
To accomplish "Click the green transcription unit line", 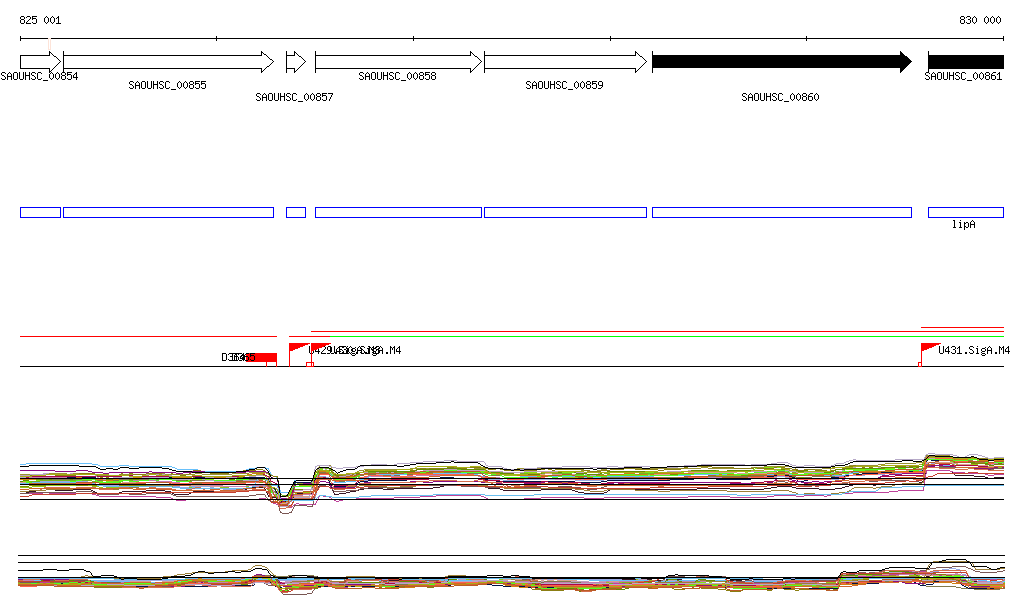I will click(650, 336).
